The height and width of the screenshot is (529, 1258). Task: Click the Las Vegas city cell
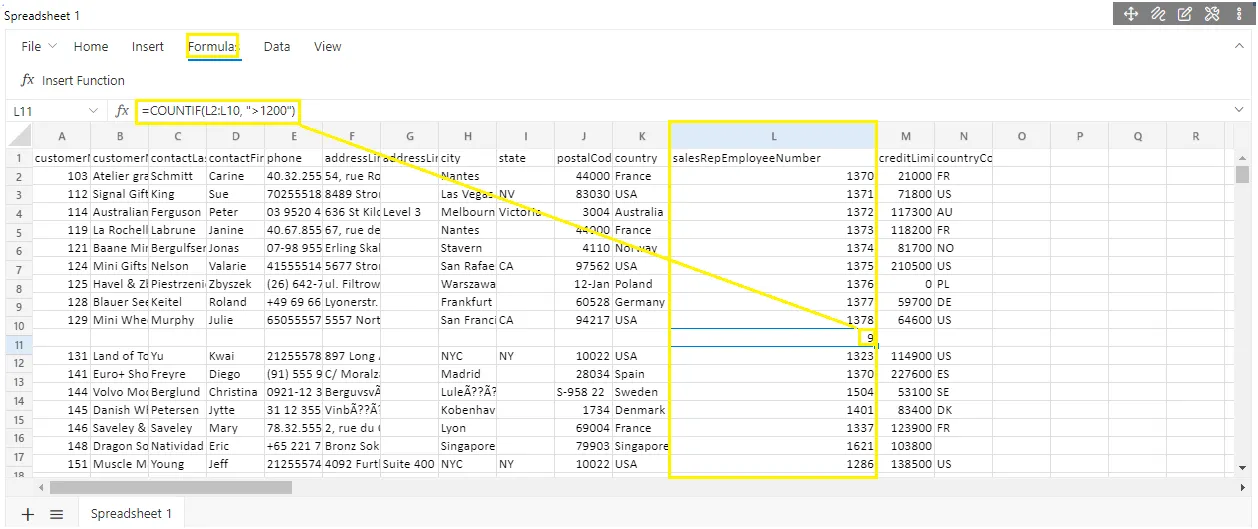[467, 194]
